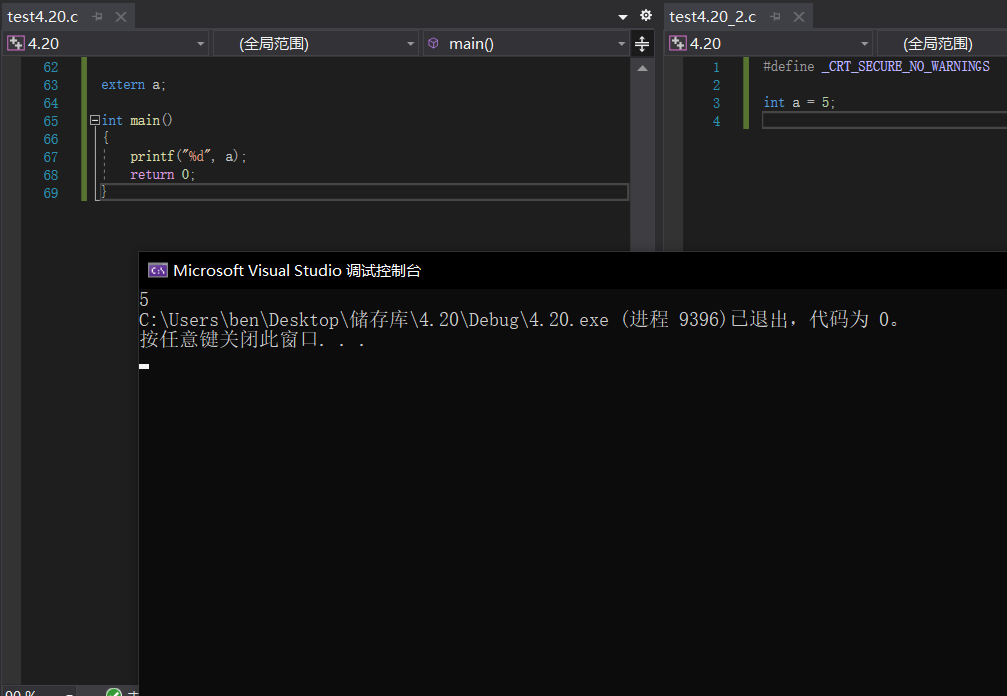Click the 'extern a;' code line

pyautogui.click(x=133, y=85)
